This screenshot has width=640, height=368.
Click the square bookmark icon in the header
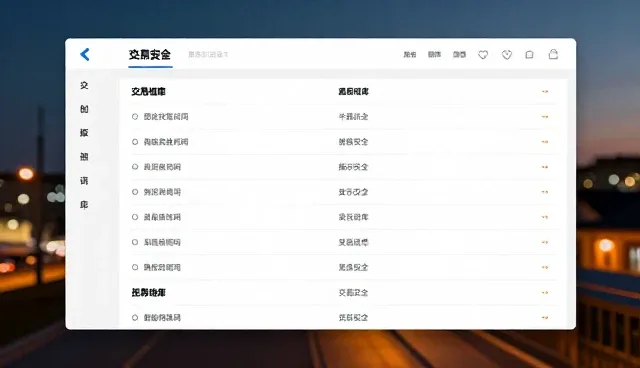point(529,55)
